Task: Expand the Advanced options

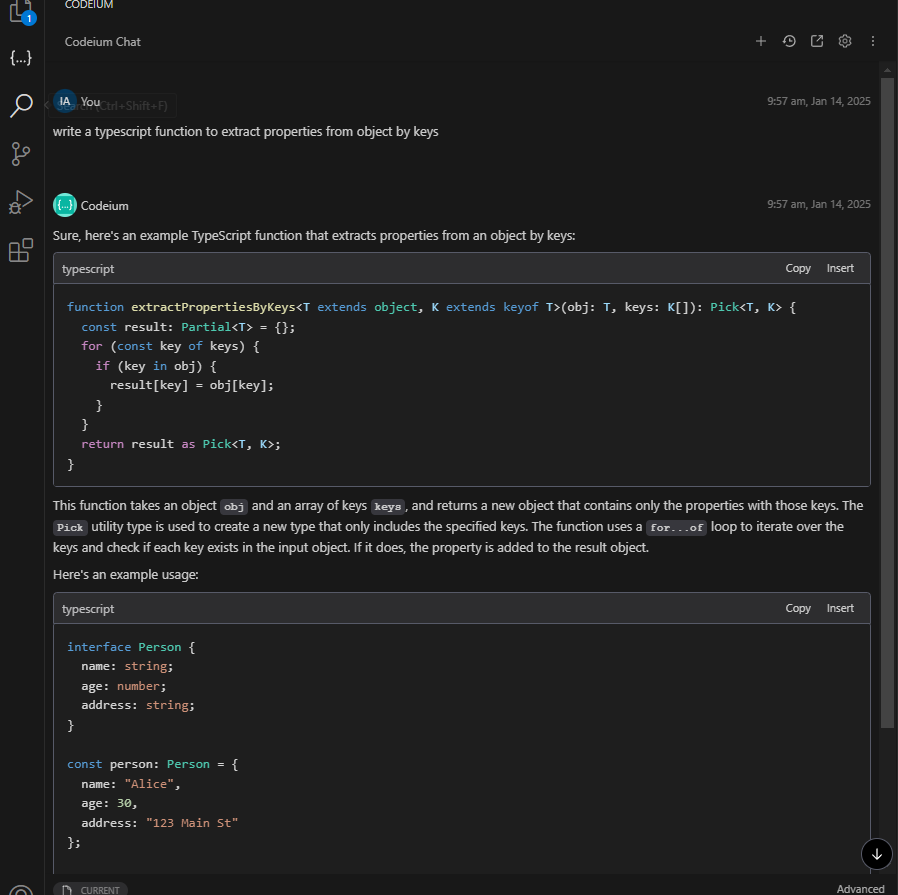Action: click(860, 889)
